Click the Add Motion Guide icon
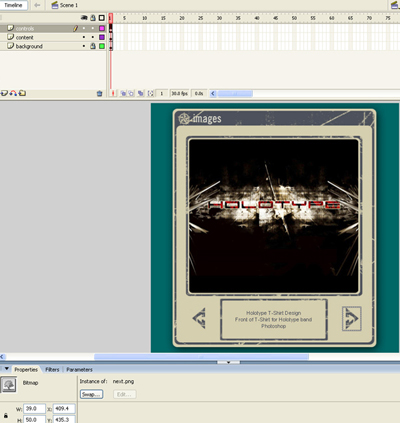This screenshot has width=400, height=423. point(13,93)
